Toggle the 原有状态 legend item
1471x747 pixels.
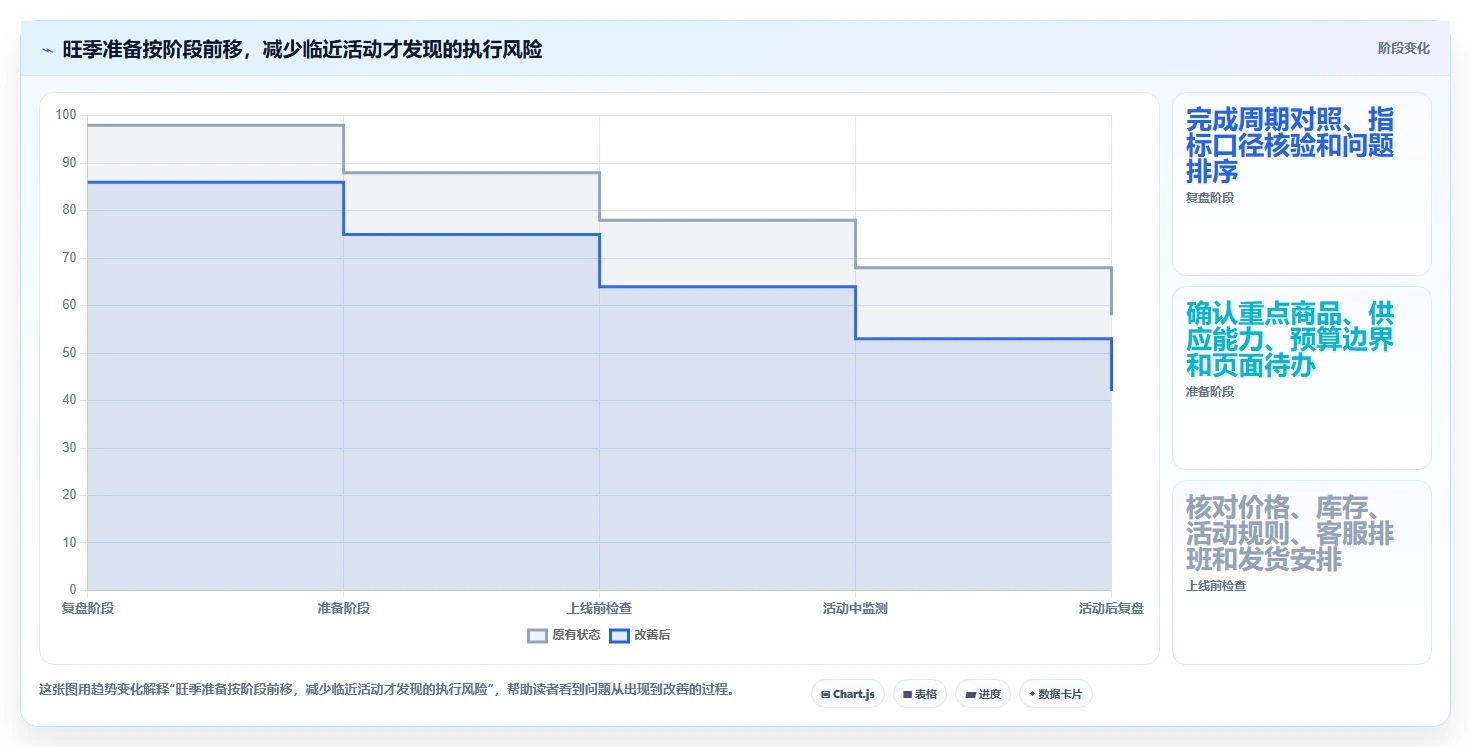(564, 635)
